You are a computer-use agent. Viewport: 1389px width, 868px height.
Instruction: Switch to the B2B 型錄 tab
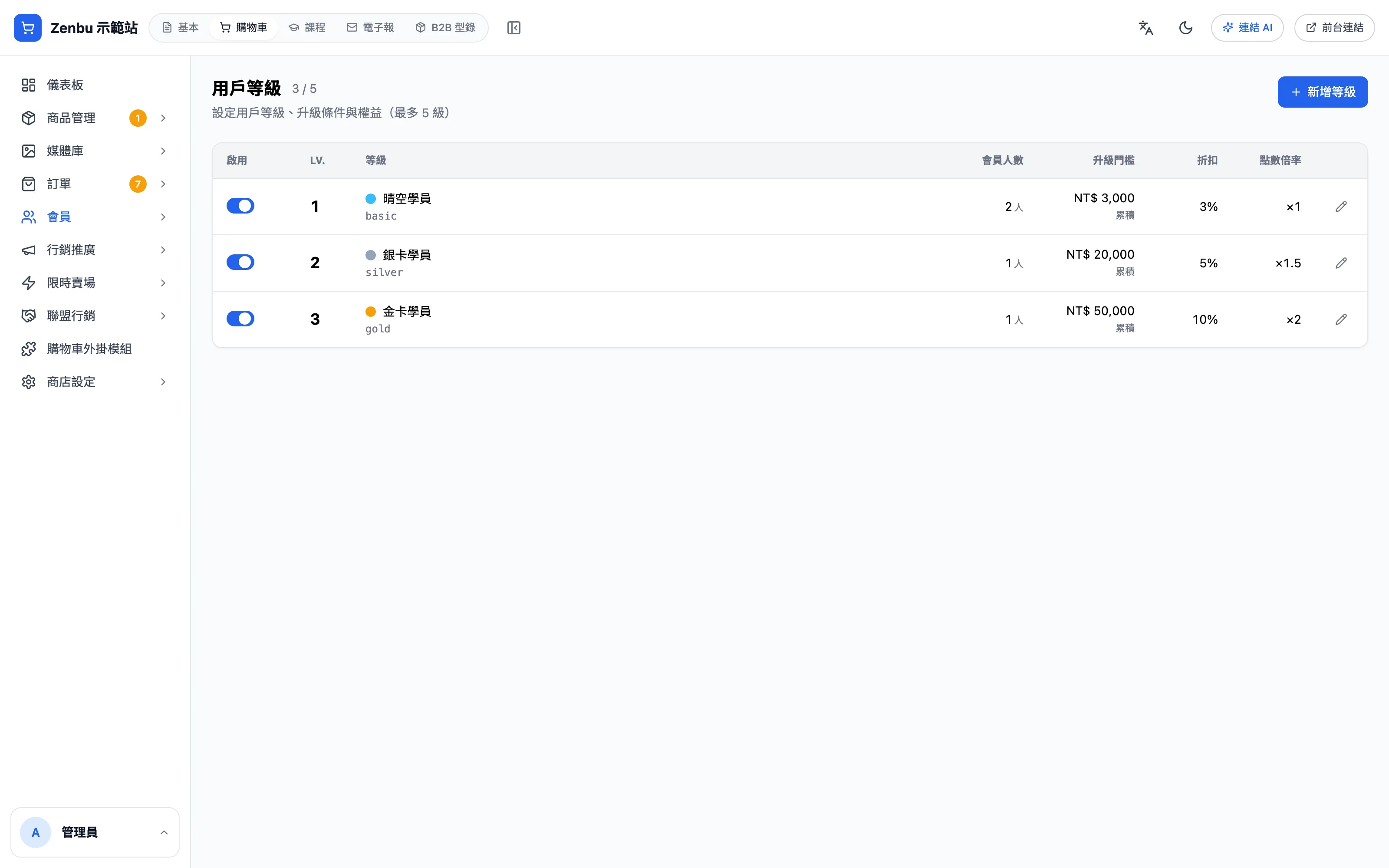pos(445,27)
